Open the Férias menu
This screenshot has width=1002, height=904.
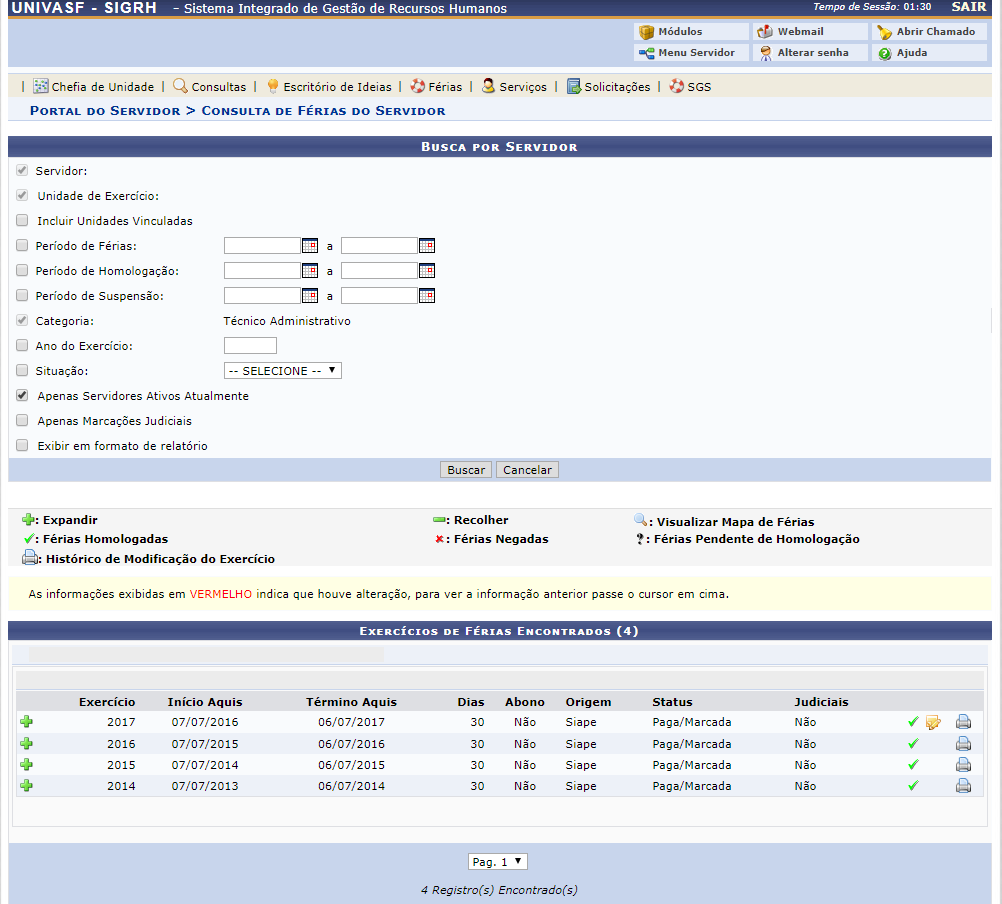436,87
